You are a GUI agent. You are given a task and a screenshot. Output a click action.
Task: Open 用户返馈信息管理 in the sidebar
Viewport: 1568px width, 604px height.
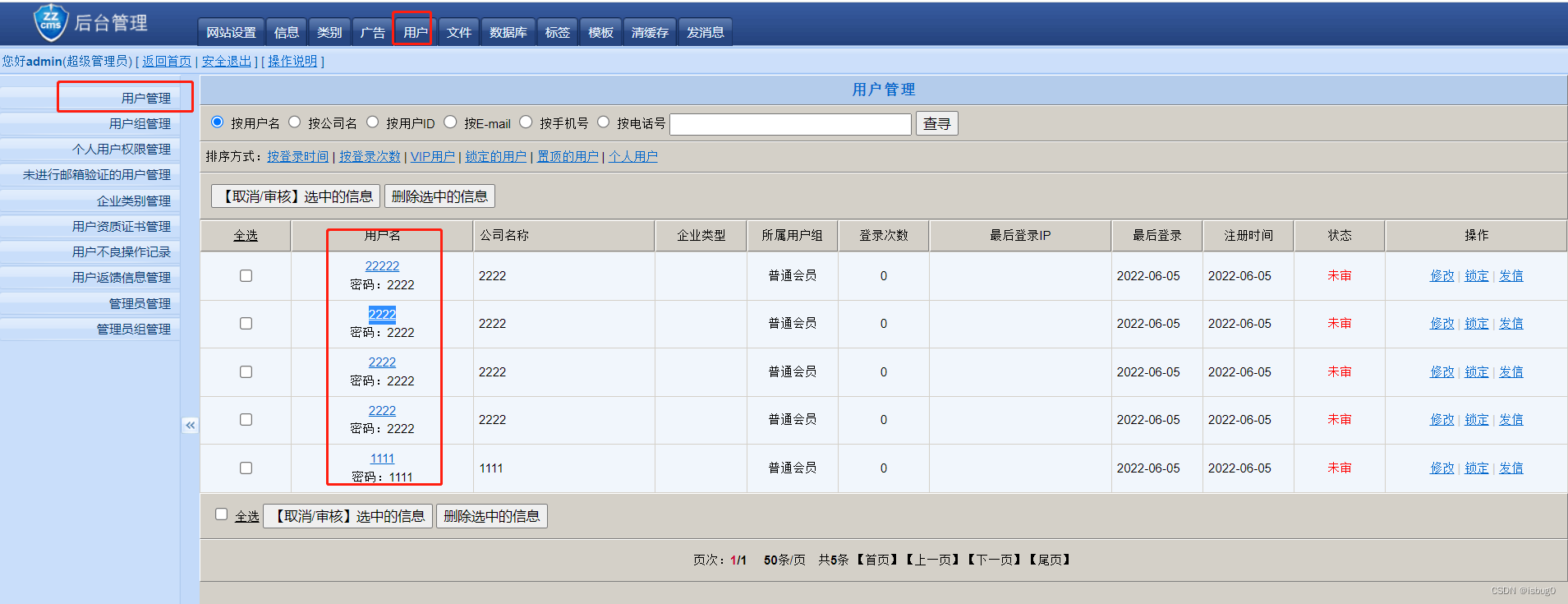(x=122, y=277)
